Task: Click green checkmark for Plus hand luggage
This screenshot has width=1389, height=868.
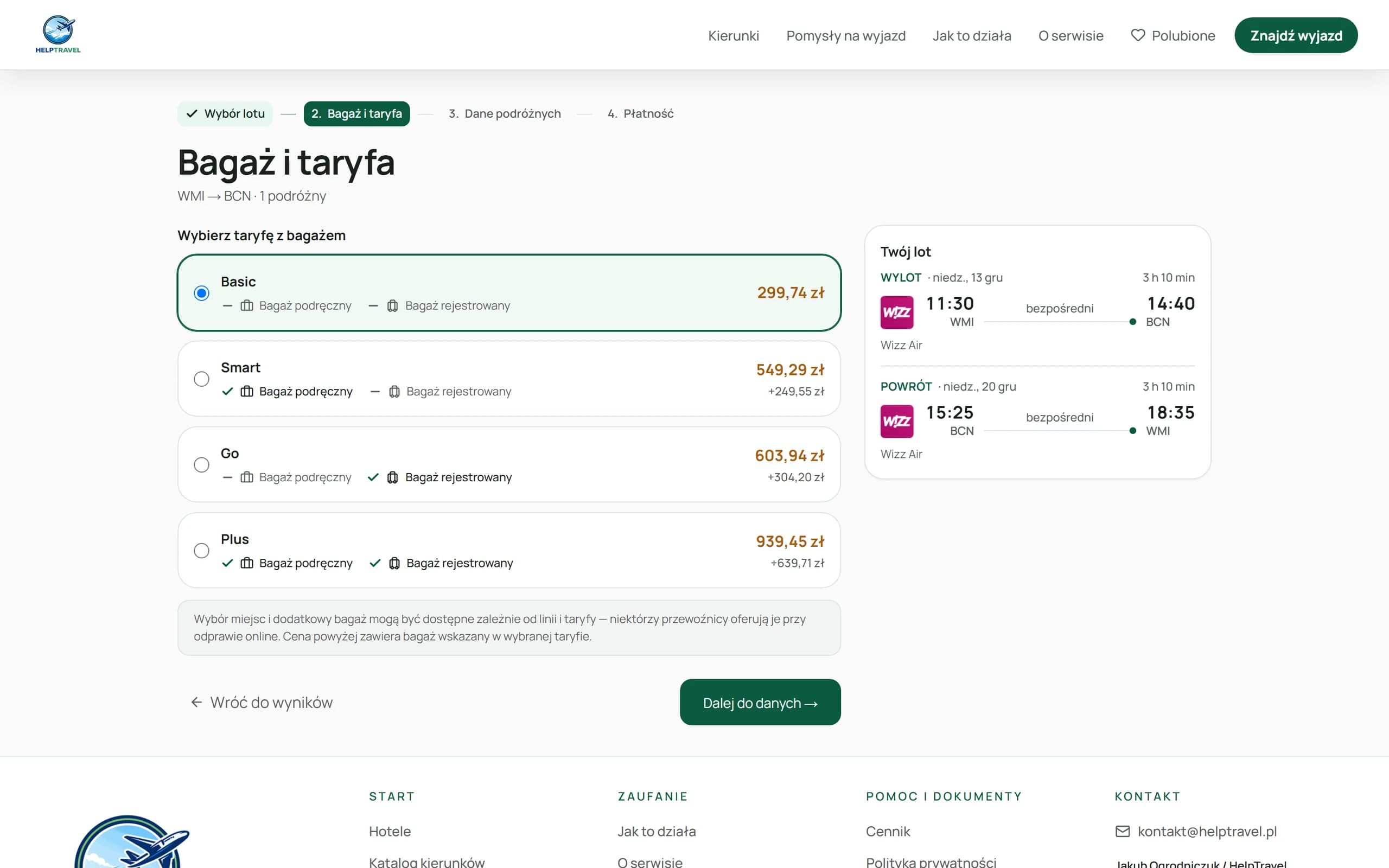Action: click(x=227, y=563)
